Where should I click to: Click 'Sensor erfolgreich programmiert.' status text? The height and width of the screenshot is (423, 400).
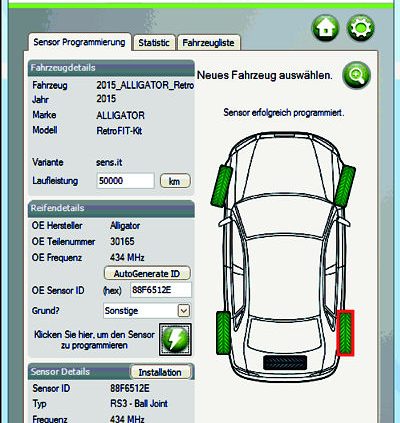[284, 113]
